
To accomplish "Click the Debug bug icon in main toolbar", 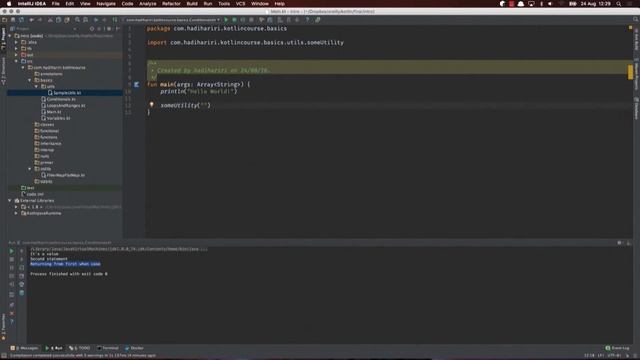I will tap(234, 20).
